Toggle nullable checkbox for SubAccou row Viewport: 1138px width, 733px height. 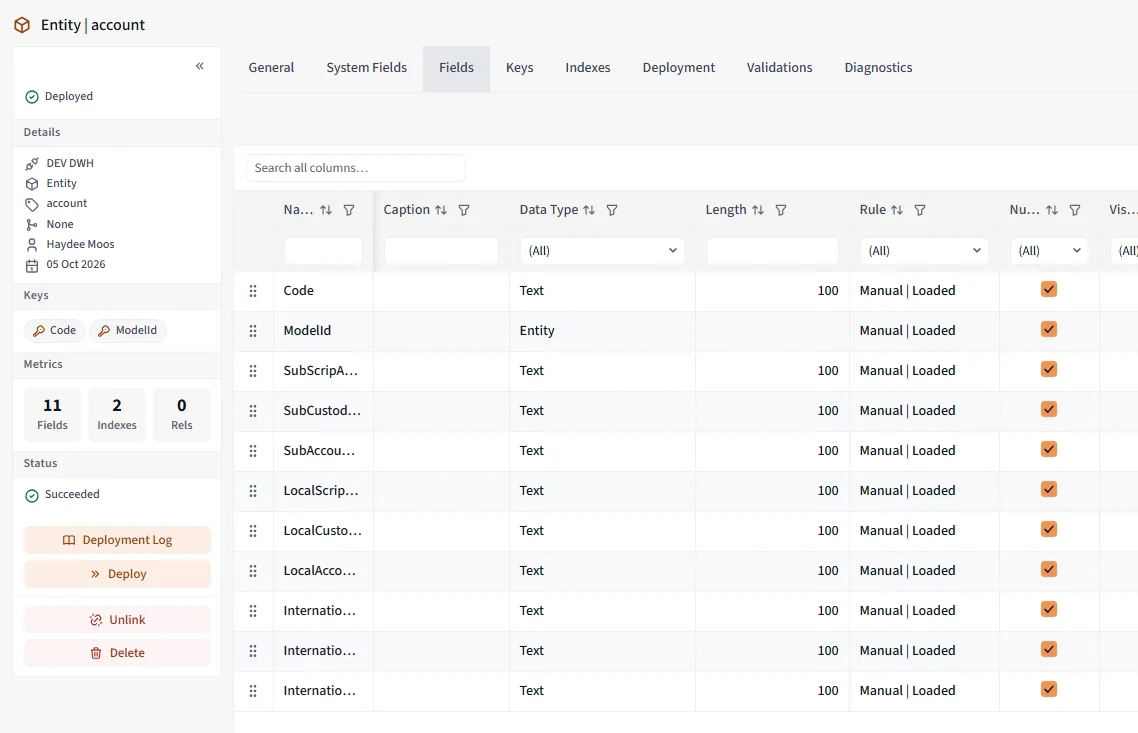pos(1049,449)
